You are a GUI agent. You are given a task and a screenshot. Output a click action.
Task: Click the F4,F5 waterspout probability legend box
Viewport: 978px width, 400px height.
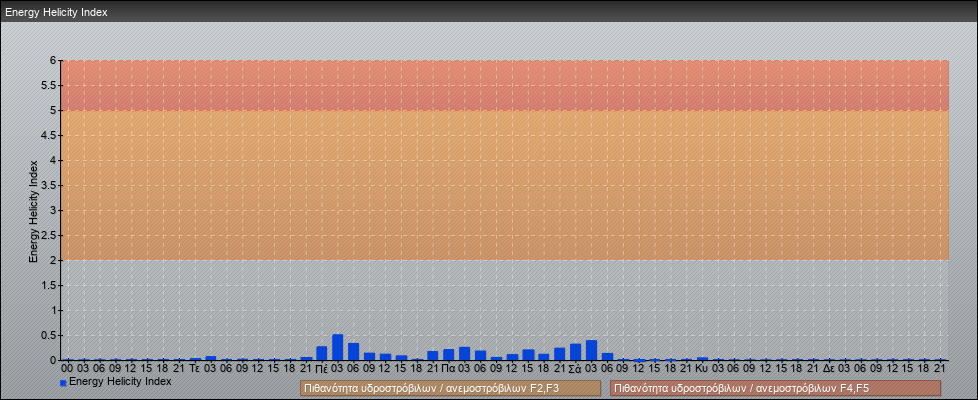click(775, 388)
